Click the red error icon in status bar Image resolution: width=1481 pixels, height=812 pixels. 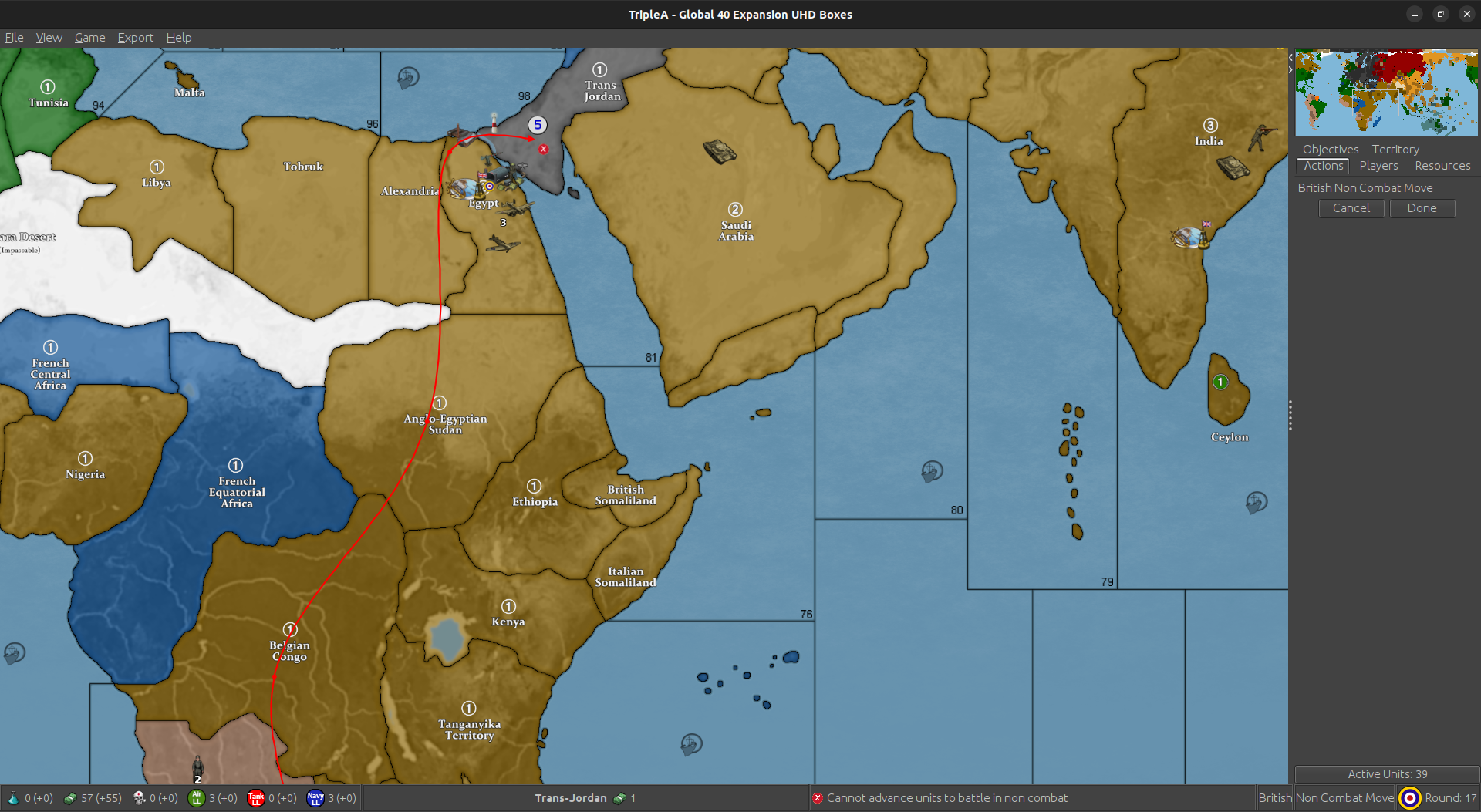click(x=818, y=798)
